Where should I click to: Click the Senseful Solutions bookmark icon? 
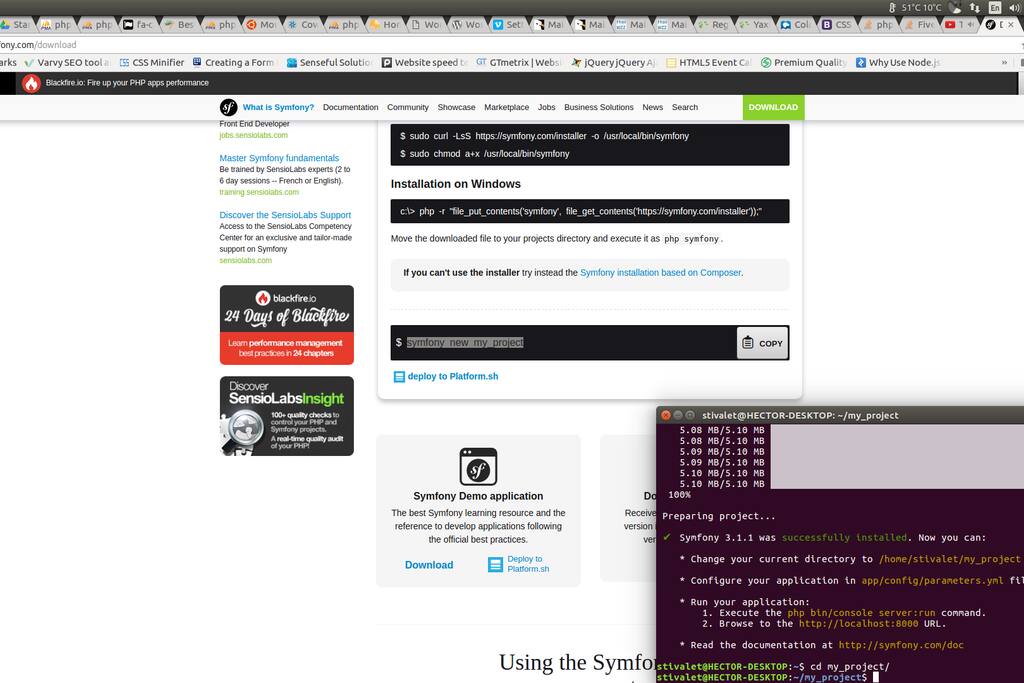[292, 63]
